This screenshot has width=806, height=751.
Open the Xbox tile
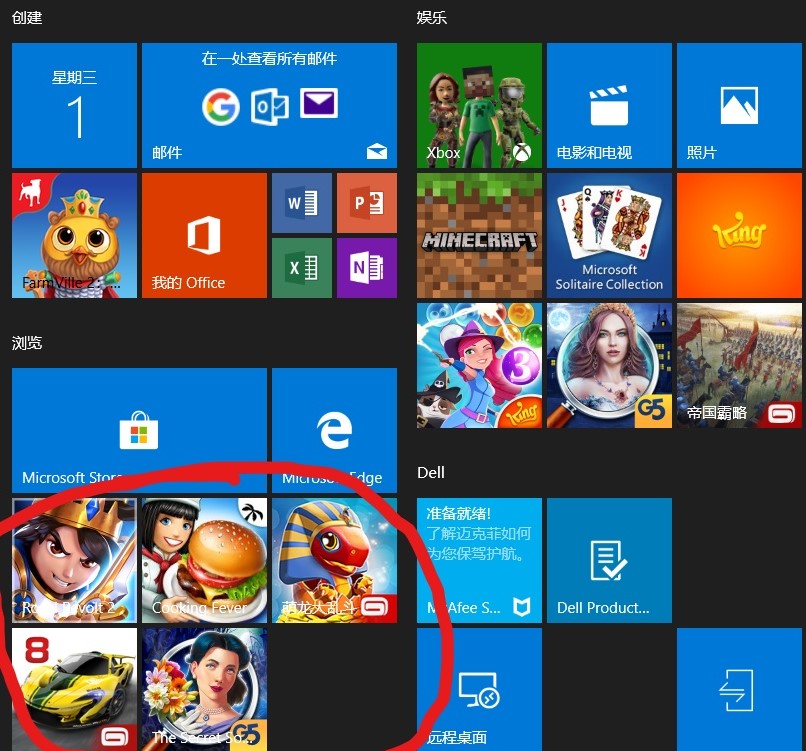pos(479,105)
